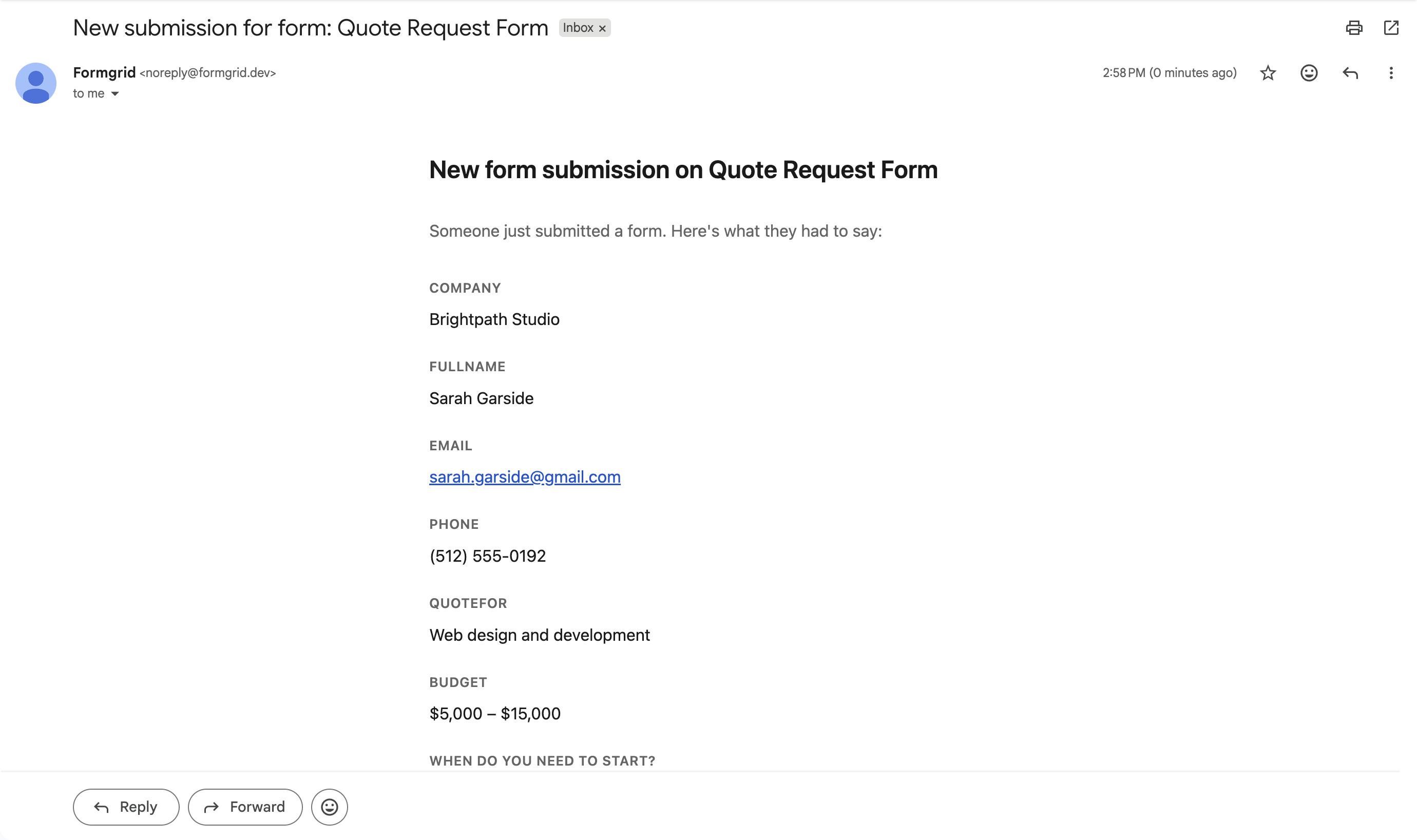
Task: Click the subject 'New submission for form: Quote Request Form'
Action: pyautogui.click(x=311, y=28)
